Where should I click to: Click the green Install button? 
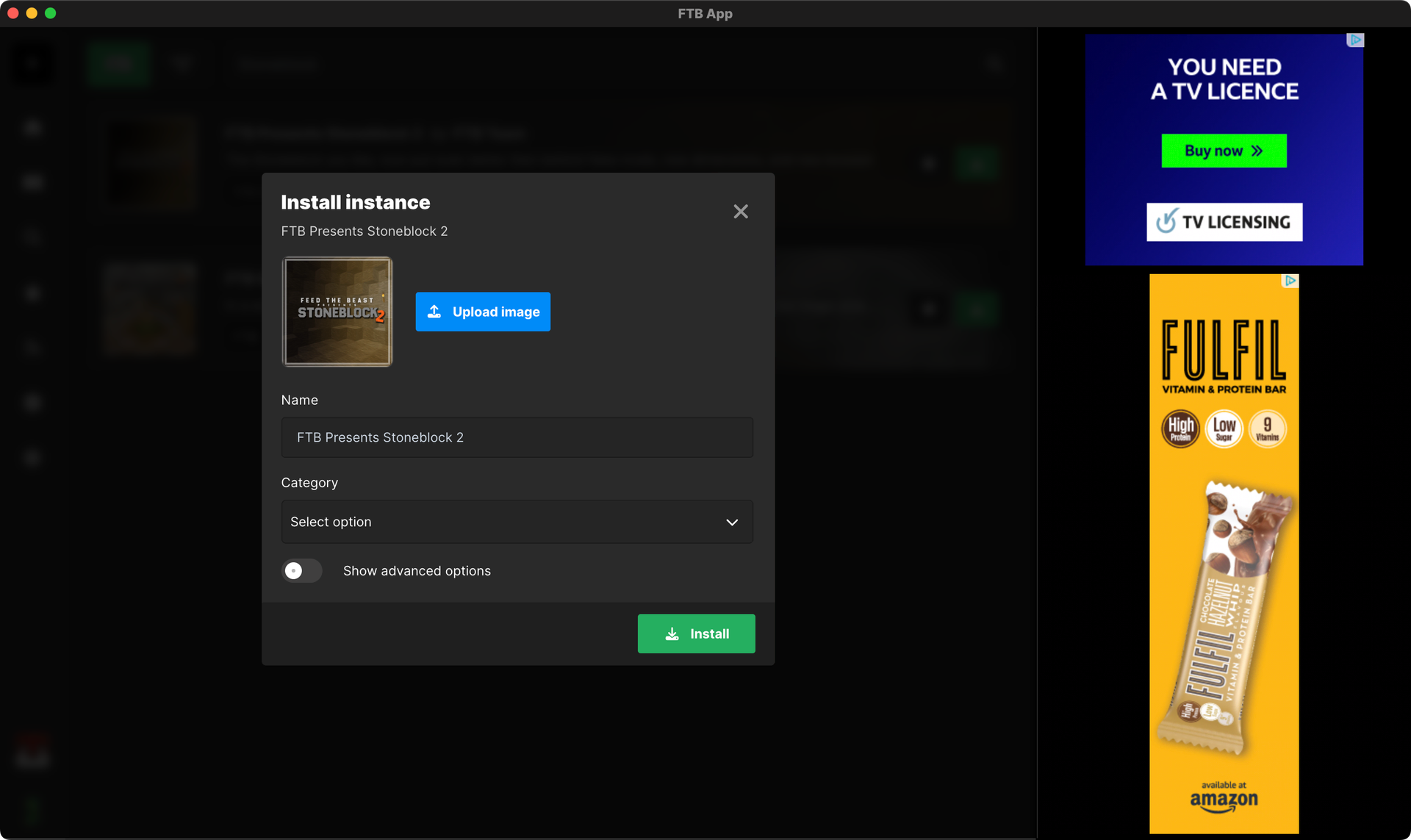pyautogui.click(x=696, y=633)
